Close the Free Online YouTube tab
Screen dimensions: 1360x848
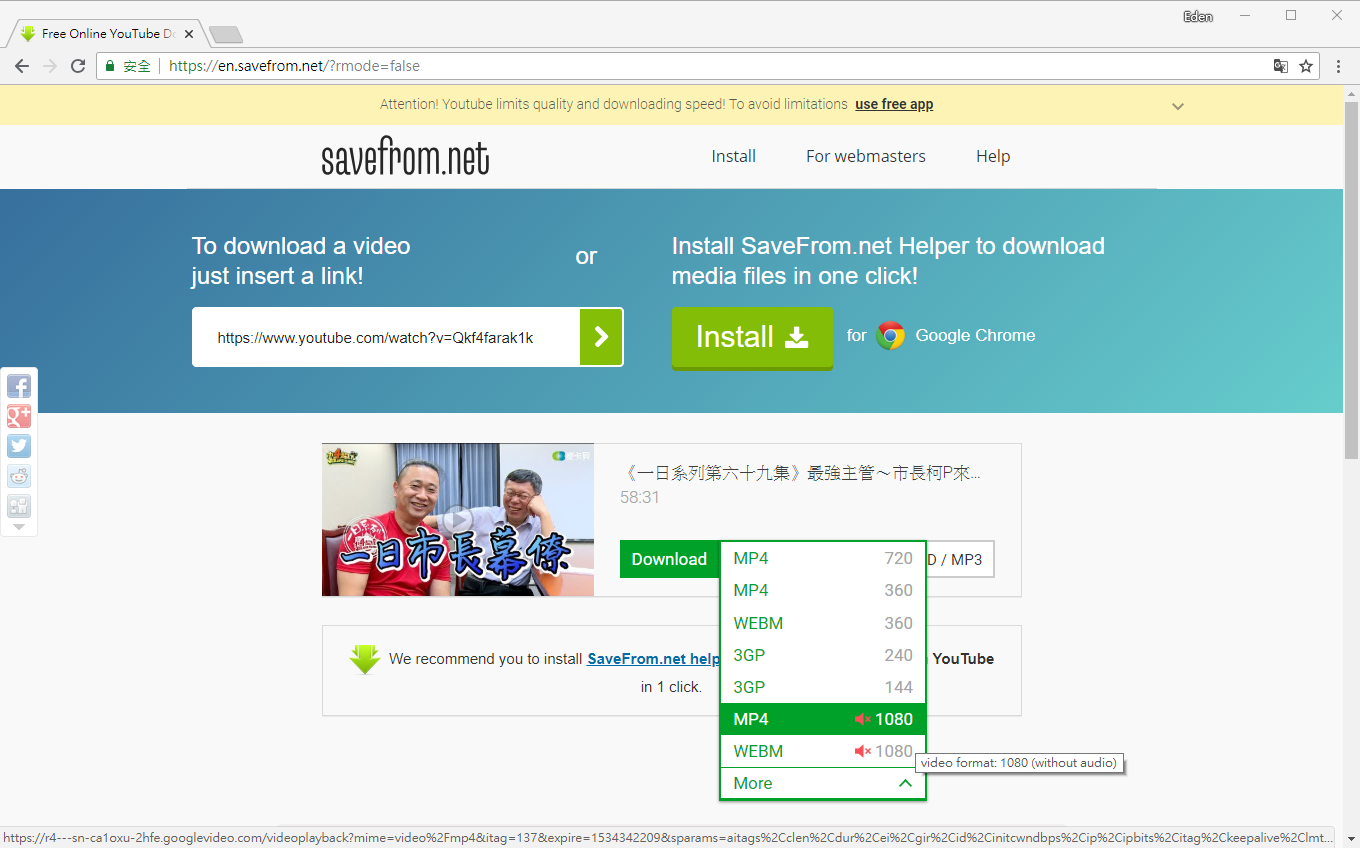pos(189,34)
